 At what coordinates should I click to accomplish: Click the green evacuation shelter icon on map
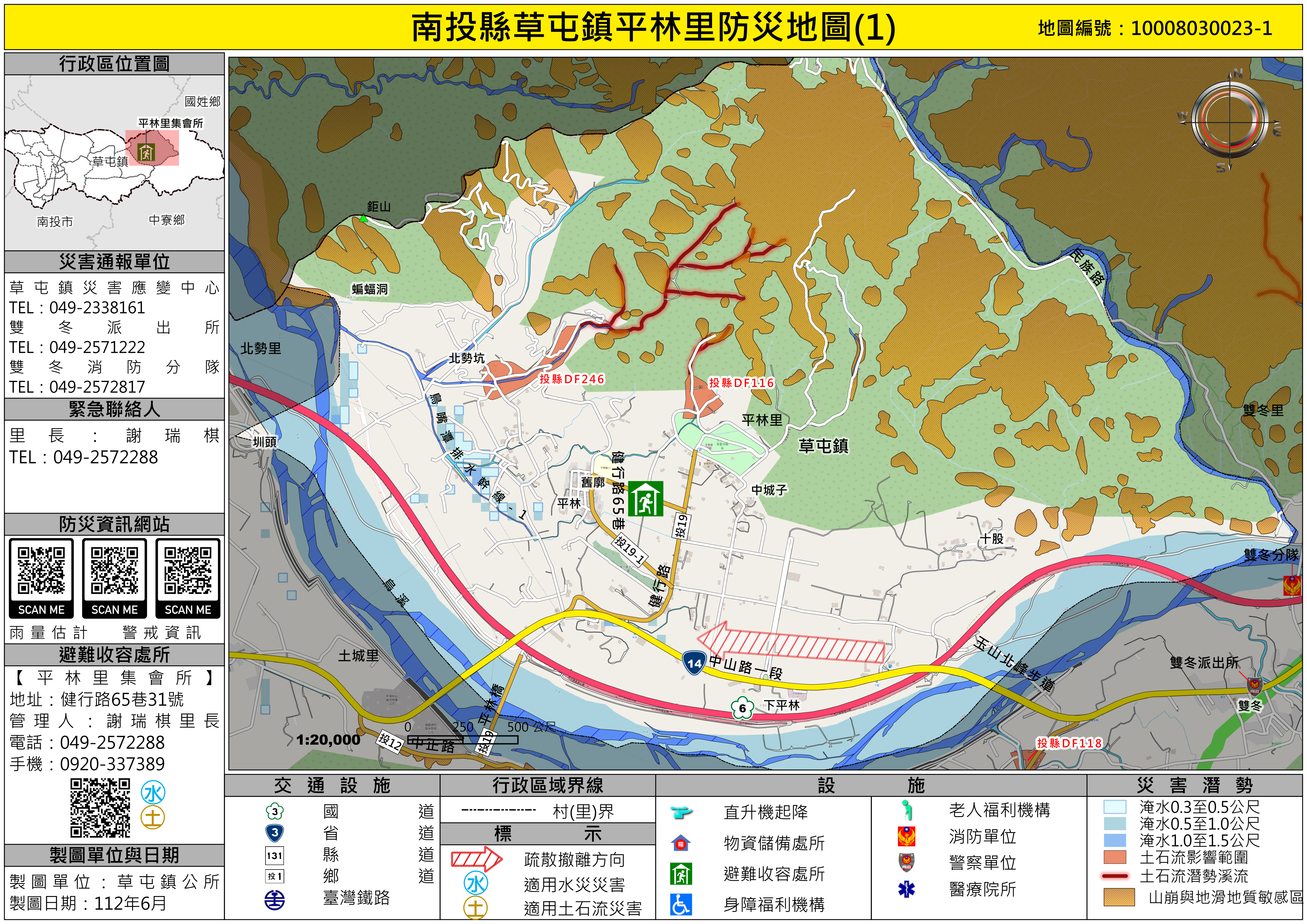pos(646,499)
